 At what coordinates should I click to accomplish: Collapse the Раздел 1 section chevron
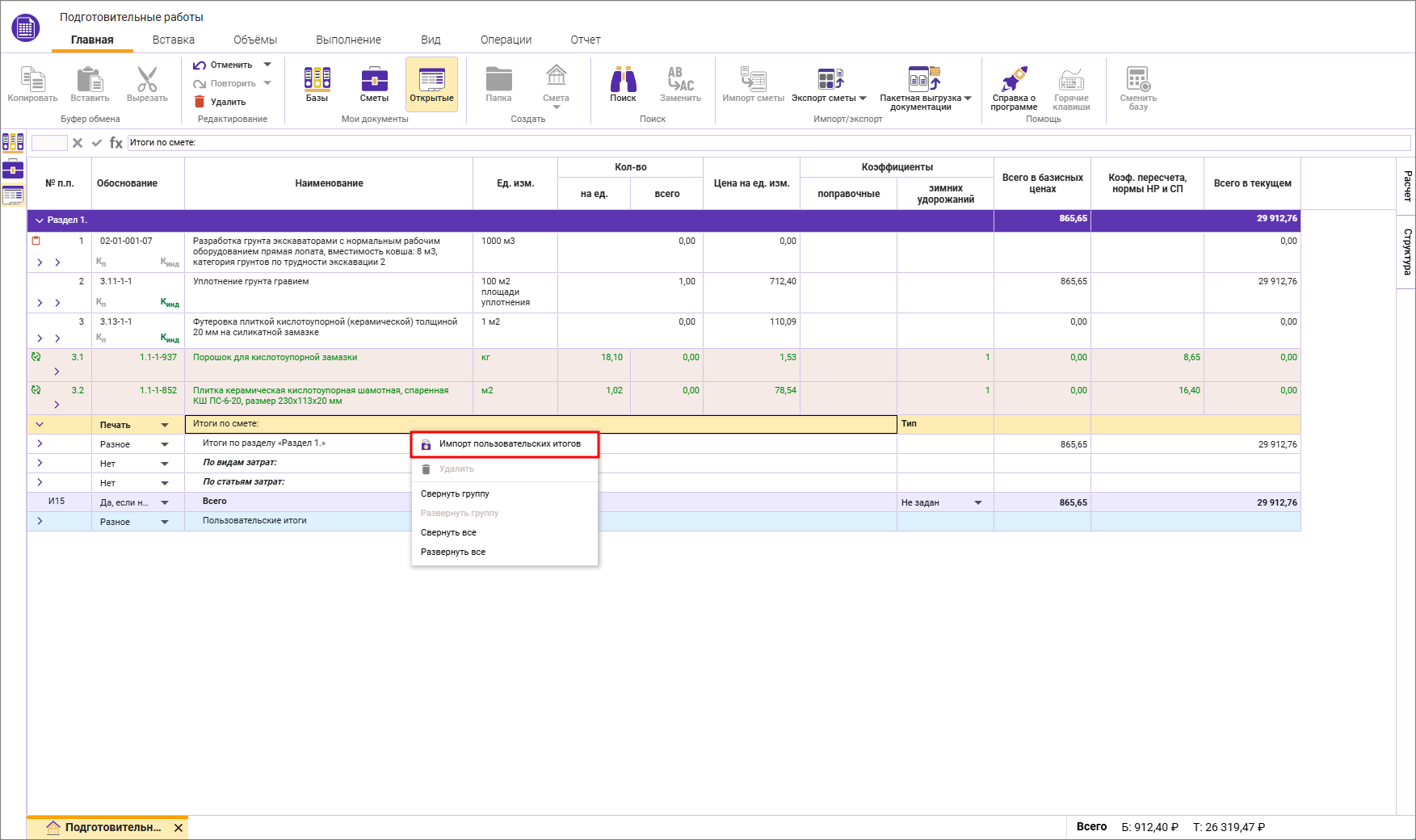tap(39, 220)
